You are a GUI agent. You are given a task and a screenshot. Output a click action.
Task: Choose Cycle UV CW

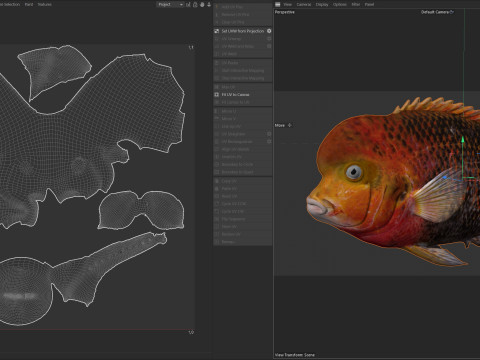[243, 211]
